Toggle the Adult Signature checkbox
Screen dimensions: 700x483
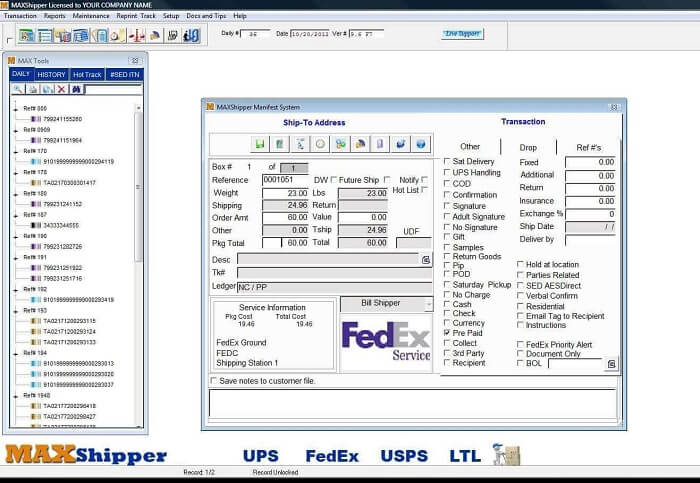(x=447, y=216)
